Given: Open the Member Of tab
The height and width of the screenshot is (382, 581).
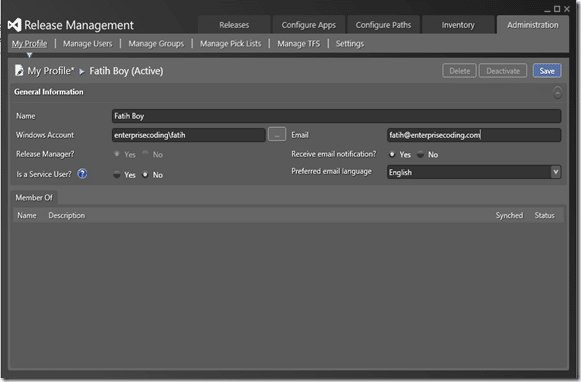Looking at the screenshot, I should [x=34, y=197].
